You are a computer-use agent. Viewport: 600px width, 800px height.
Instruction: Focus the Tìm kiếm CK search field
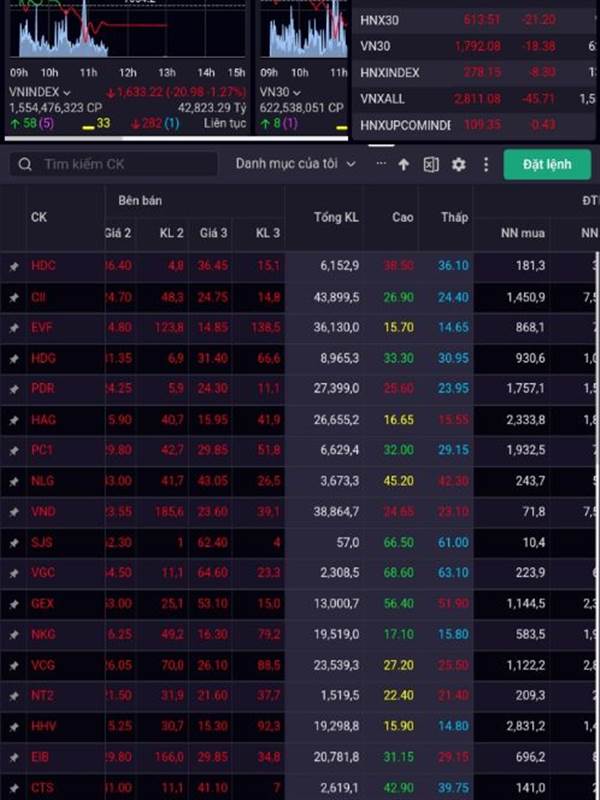114,164
